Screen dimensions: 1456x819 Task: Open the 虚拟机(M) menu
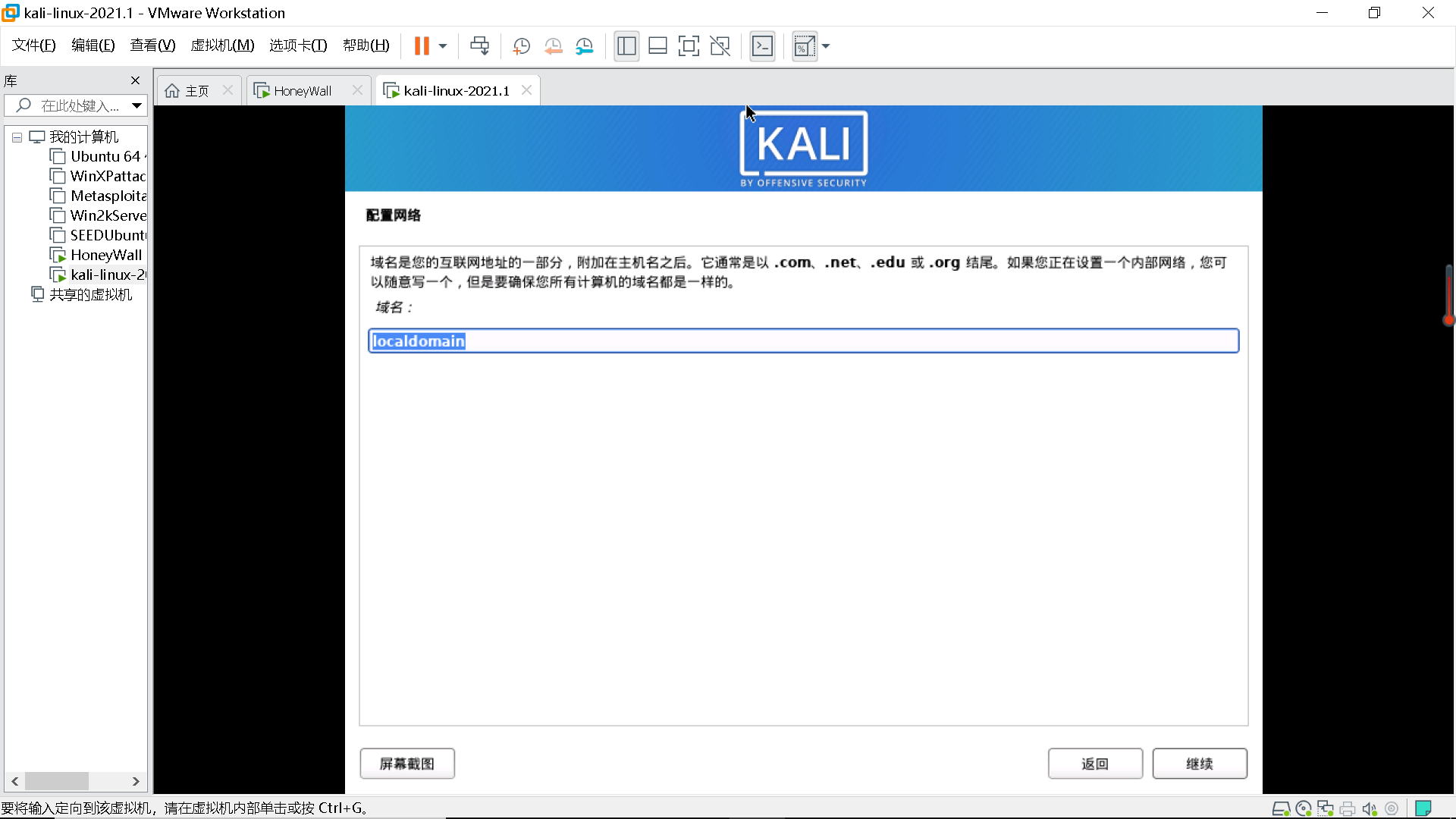[222, 45]
